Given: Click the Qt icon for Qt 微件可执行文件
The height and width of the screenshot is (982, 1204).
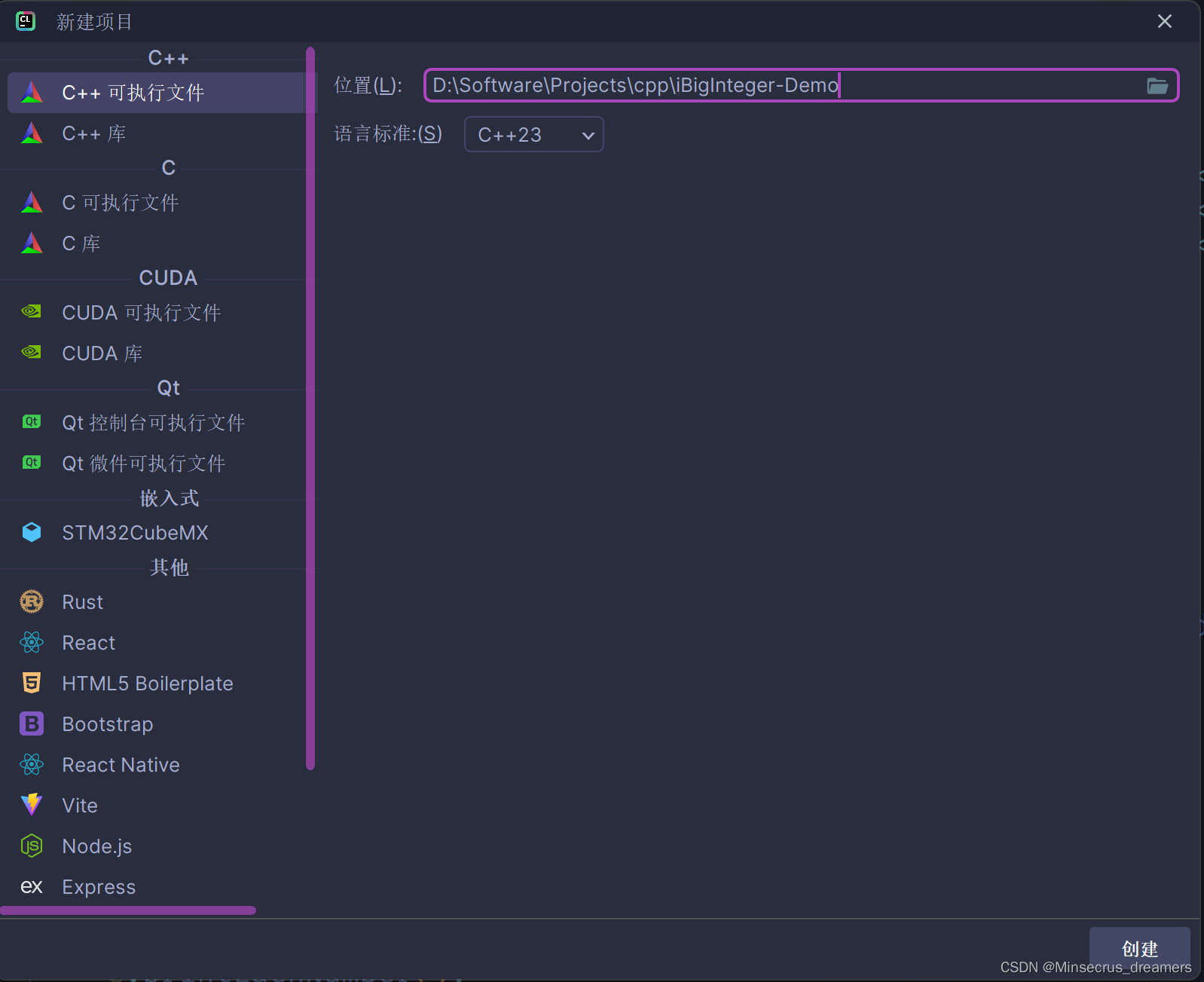Looking at the screenshot, I should click(x=32, y=462).
